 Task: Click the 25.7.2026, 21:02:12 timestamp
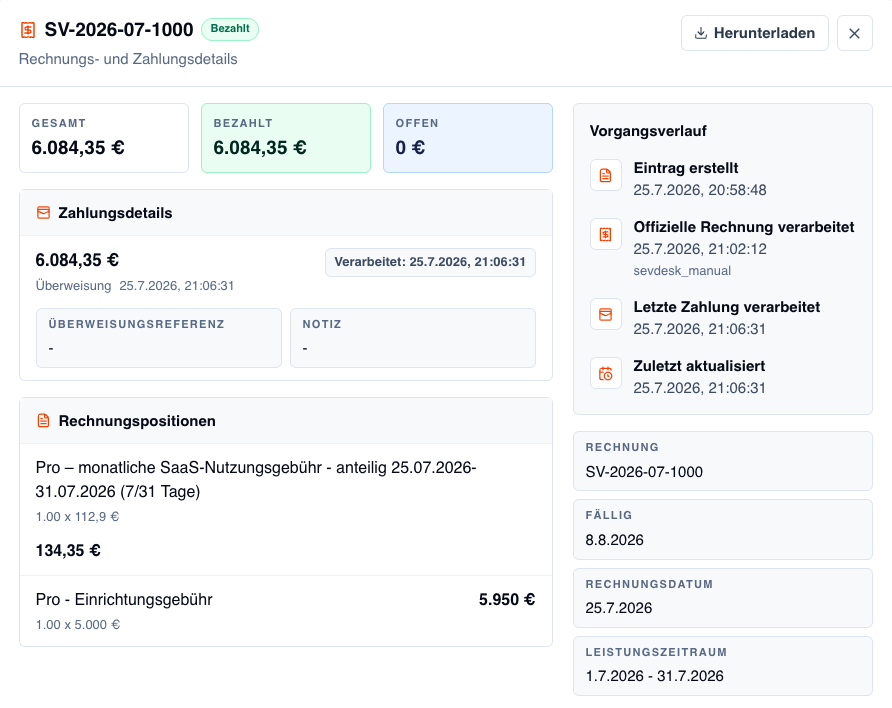tap(700, 249)
